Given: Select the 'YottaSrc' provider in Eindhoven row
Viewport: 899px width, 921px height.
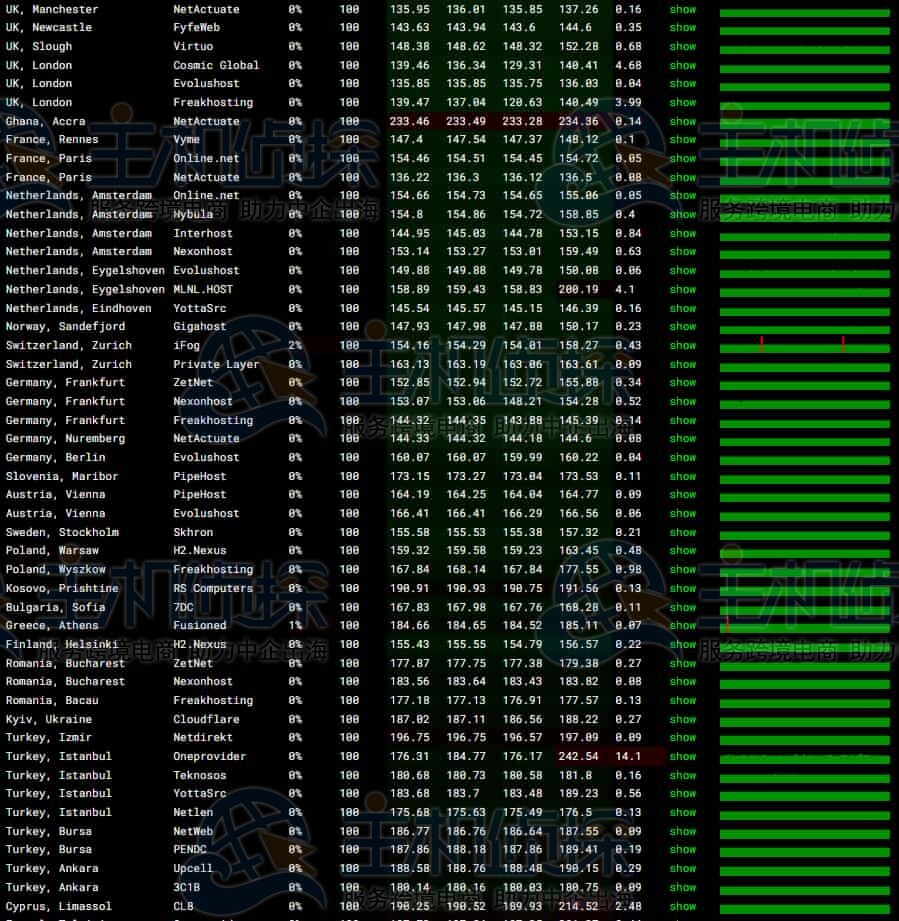Looking at the screenshot, I should click(200, 308).
